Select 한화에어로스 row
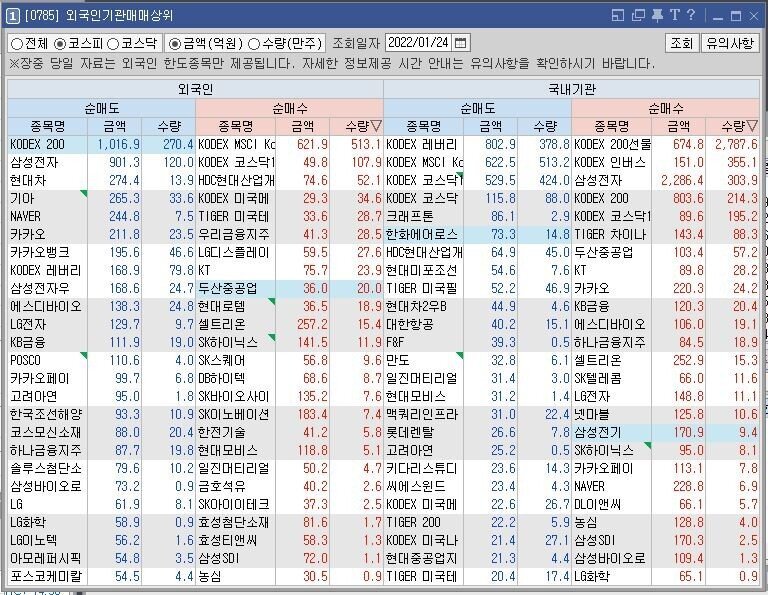 pyautogui.click(x=478, y=235)
